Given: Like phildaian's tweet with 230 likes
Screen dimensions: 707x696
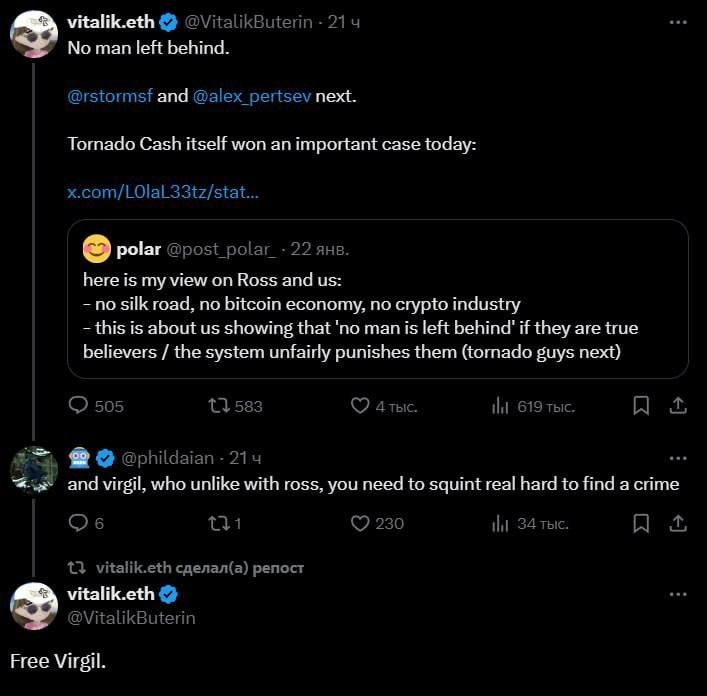Looking at the screenshot, I should pyautogui.click(x=361, y=523).
